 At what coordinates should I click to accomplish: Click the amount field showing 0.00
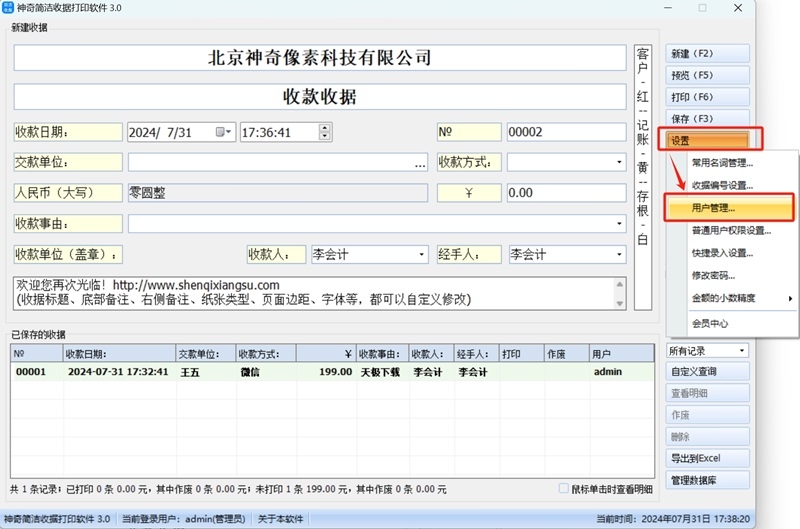[x=566, y=193]
